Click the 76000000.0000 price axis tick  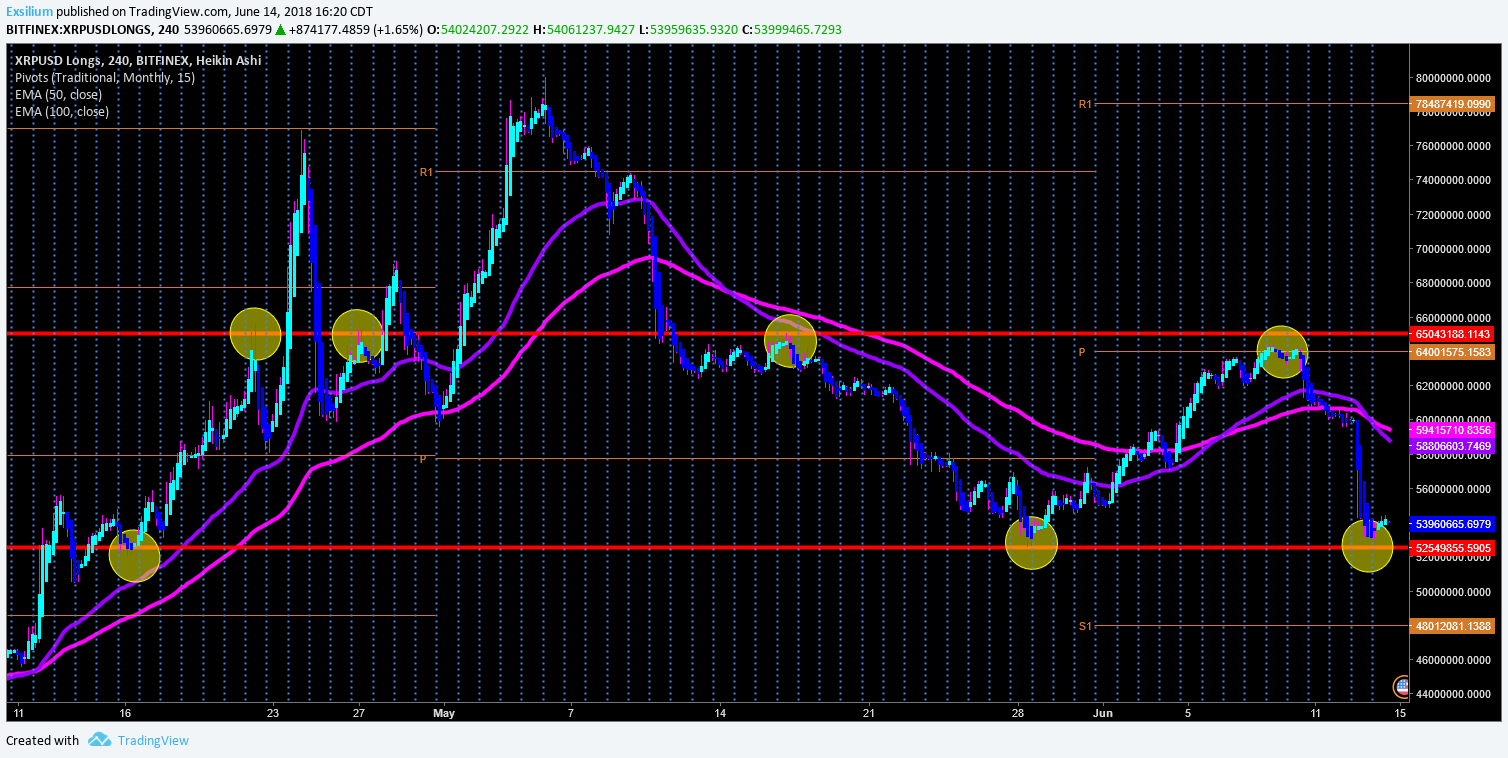tap(1454, 147)
